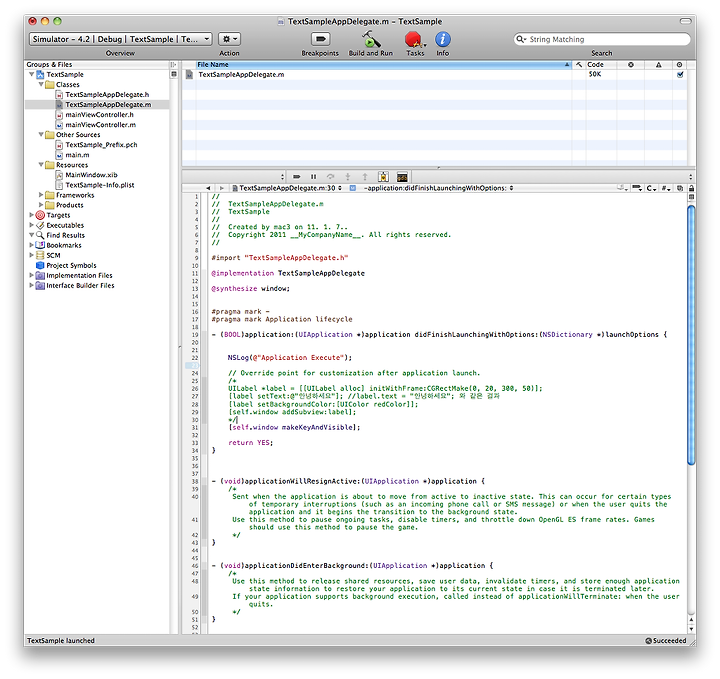Open the Action gear menu
Screen dimensions: 720x679
pyautogui.click(x=229, y=39)
